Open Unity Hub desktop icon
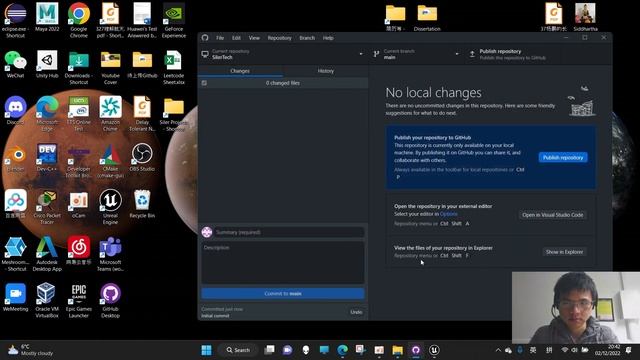 pyautogui.click(x=47, y=64)
